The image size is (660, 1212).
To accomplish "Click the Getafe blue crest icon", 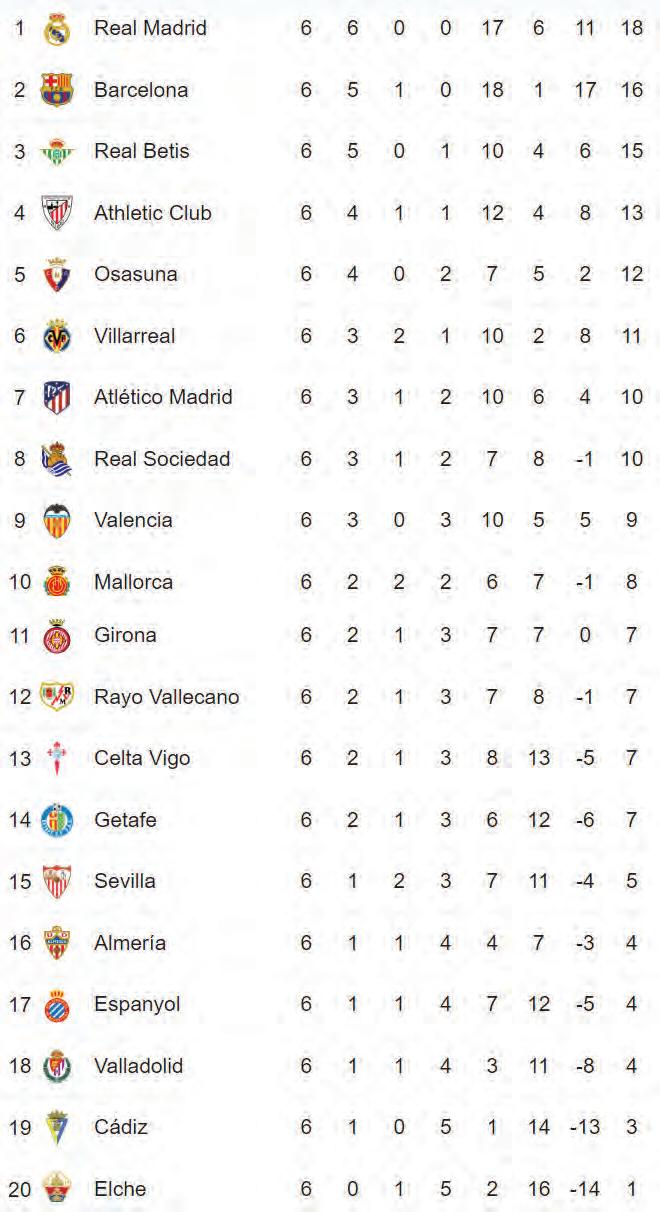I will point(56,821).
